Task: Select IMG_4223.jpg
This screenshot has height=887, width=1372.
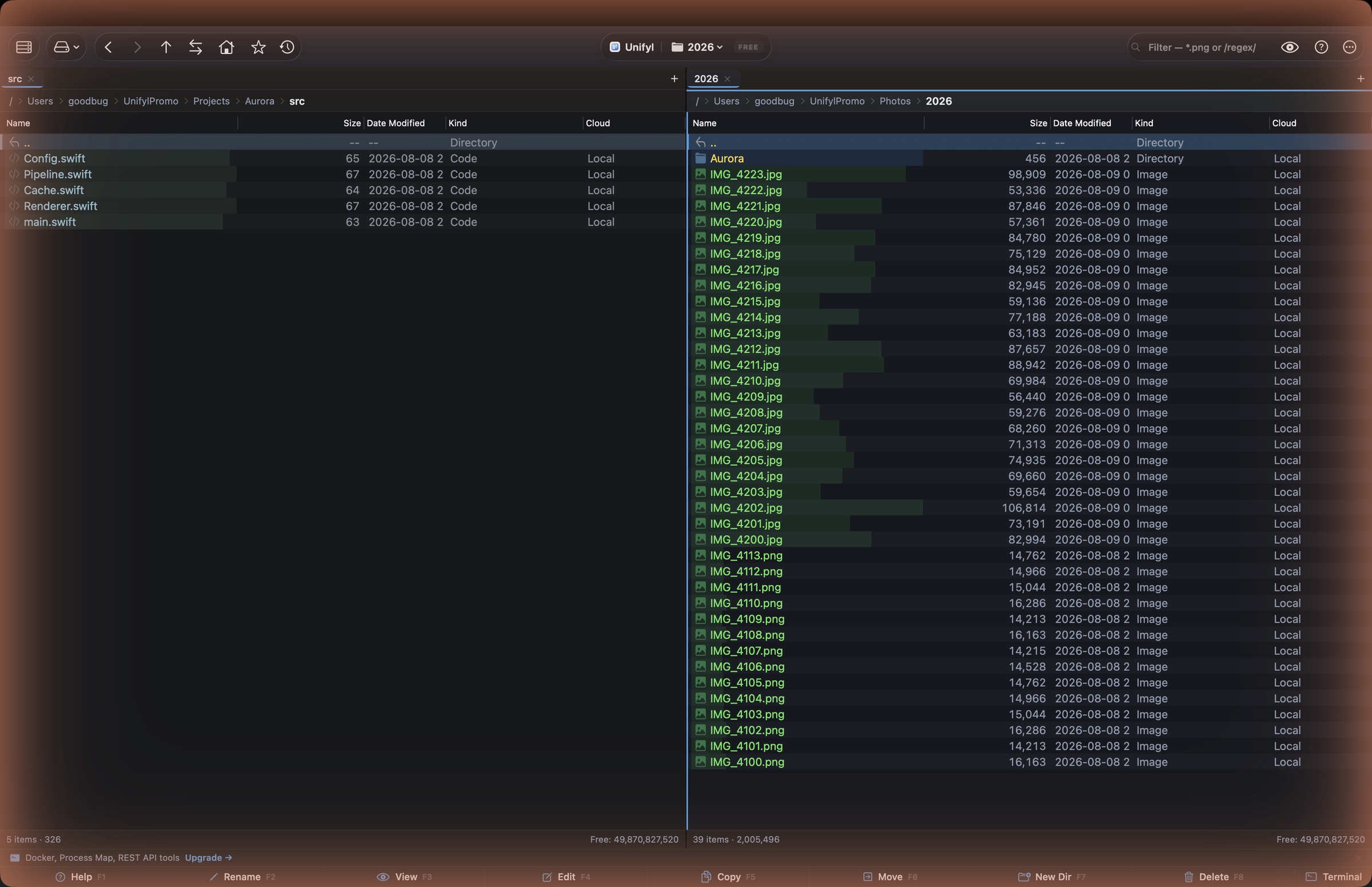Action: [x=1030, y=174]
